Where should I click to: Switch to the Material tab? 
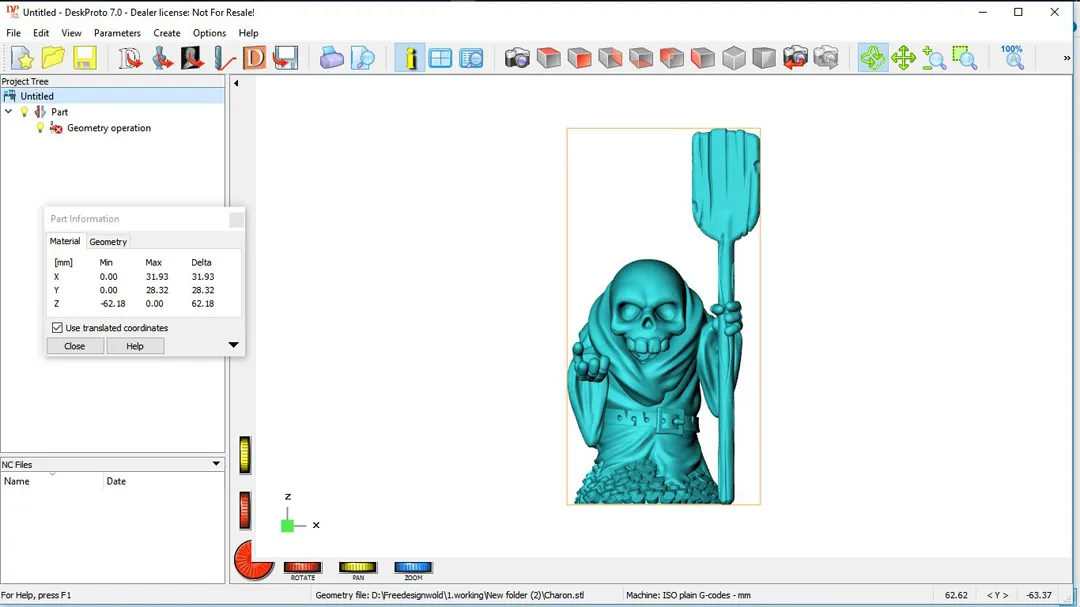(65, 241)
